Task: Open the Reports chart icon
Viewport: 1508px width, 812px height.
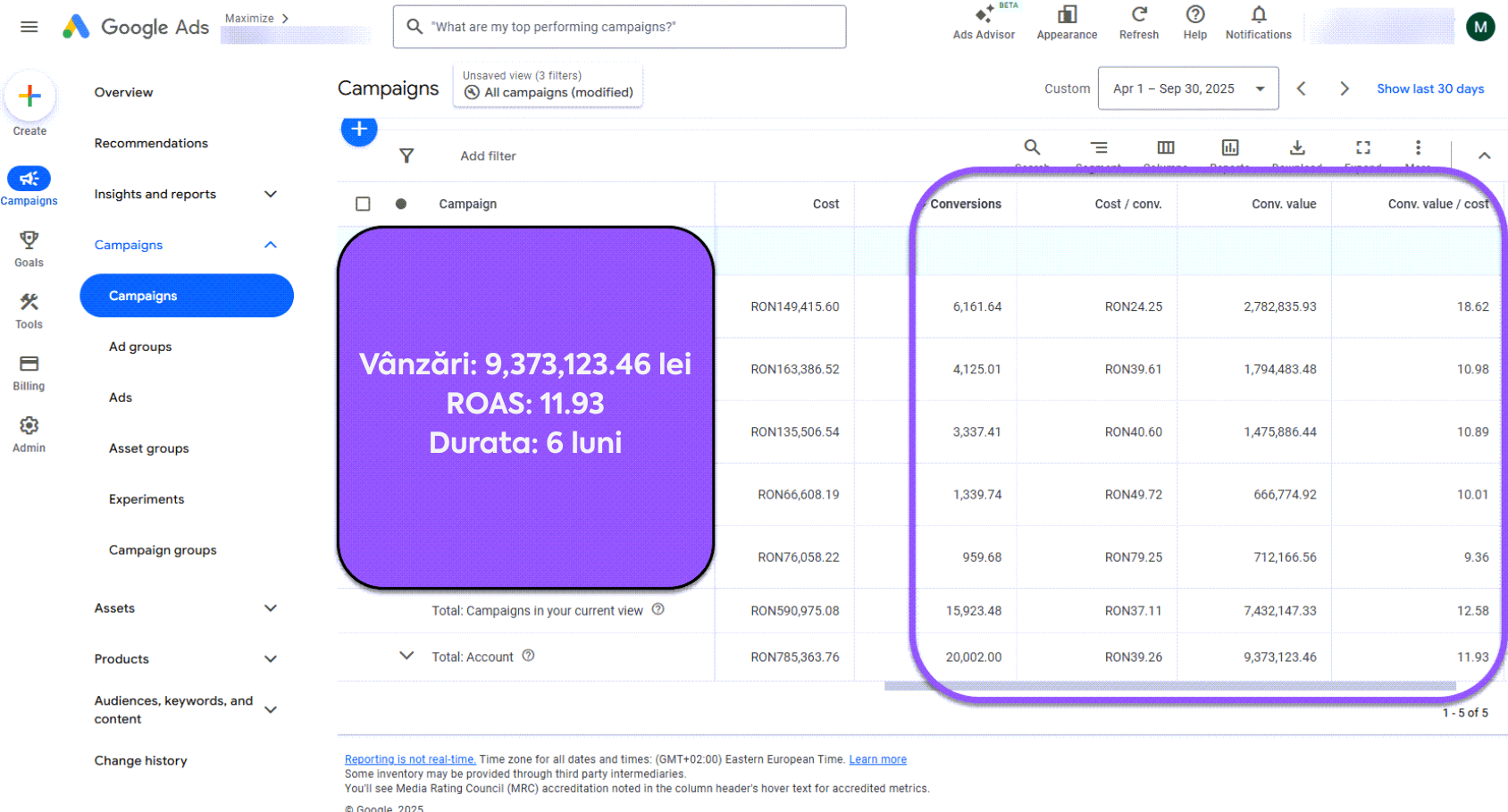Action: [1231, 148]
